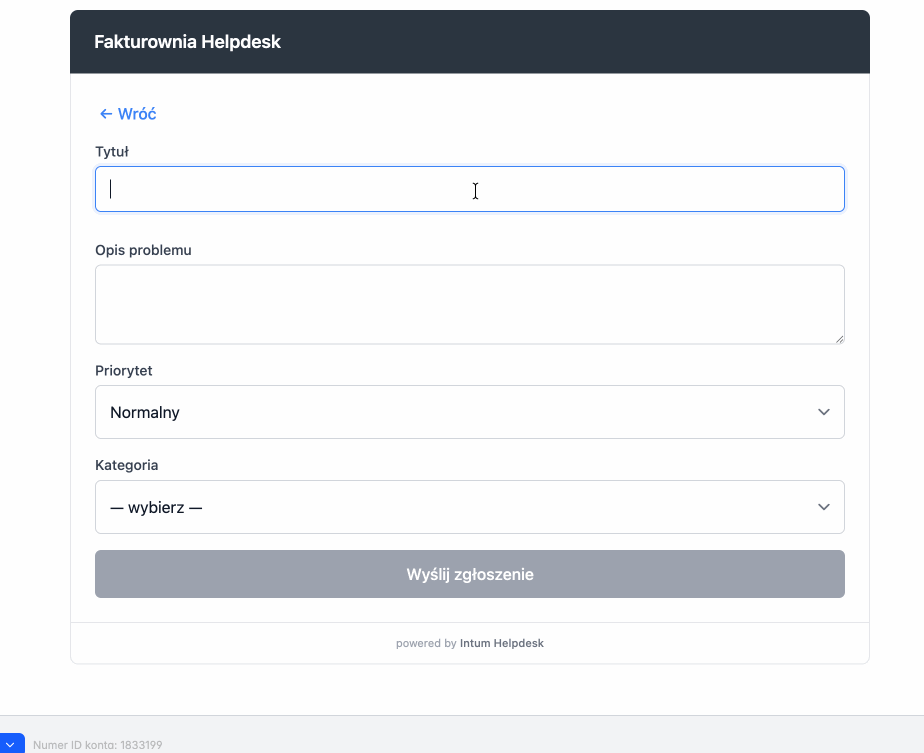Open the Intum Helpdesk footer link
924x753 pixels.
(x=501, y=643)
